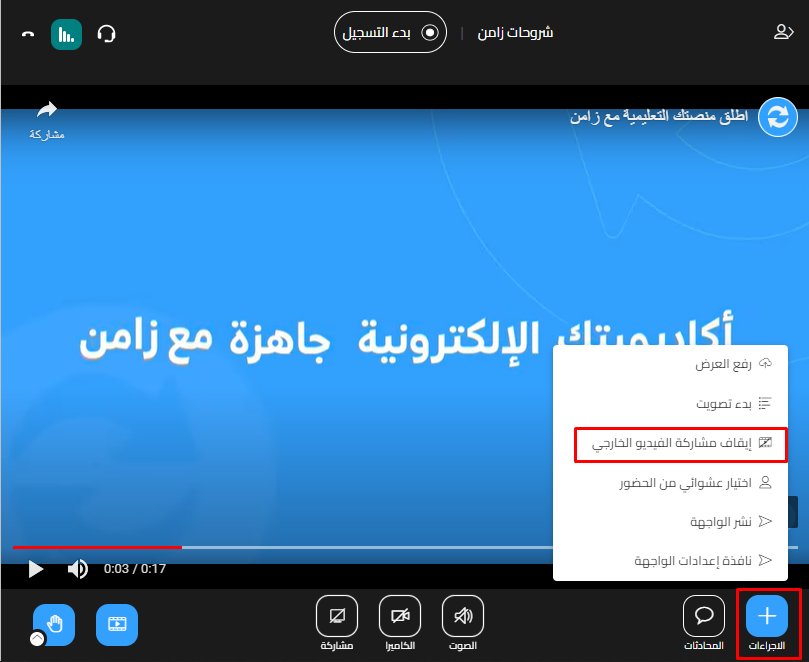Click the hang up phone icon
The height and width of the screenshot is (662, 809).
click(x=28, y=34)
